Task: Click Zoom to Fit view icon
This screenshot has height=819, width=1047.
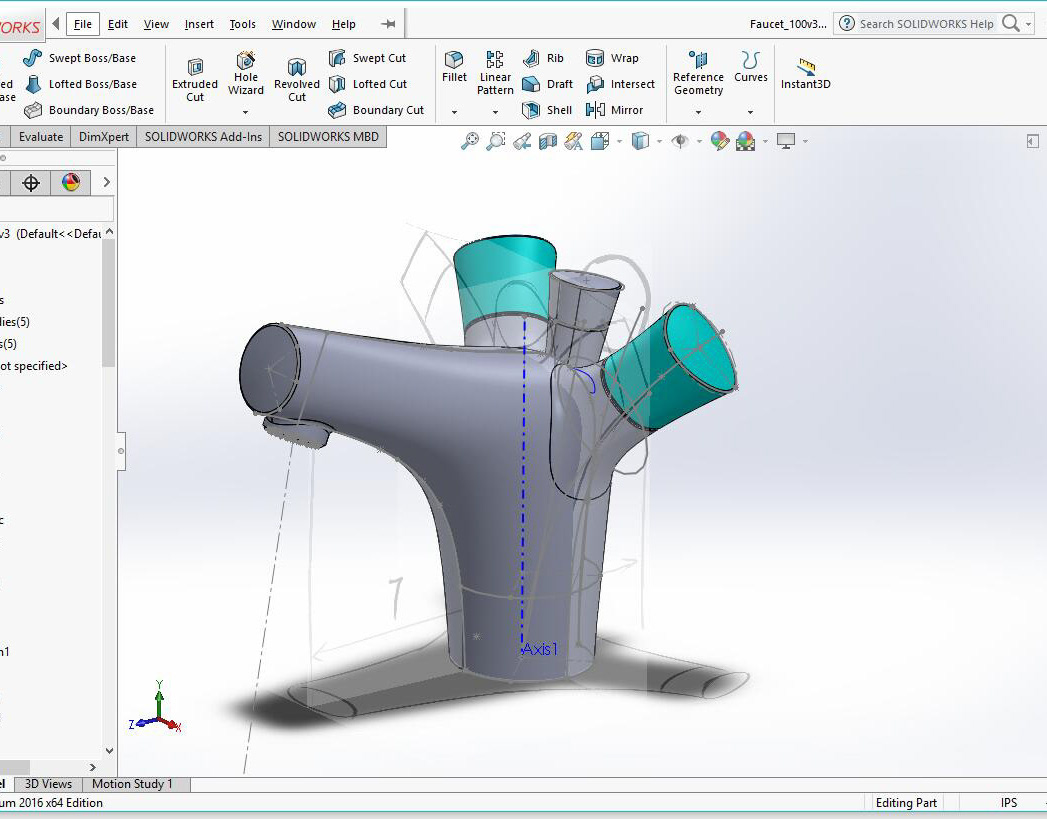Action: 470,141
